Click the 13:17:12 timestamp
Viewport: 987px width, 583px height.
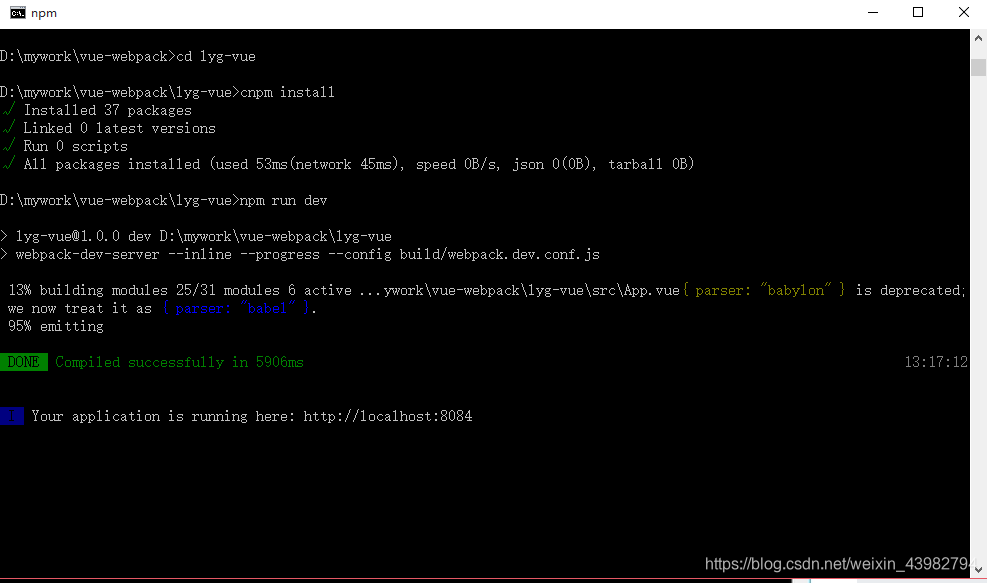pos(936,362)
